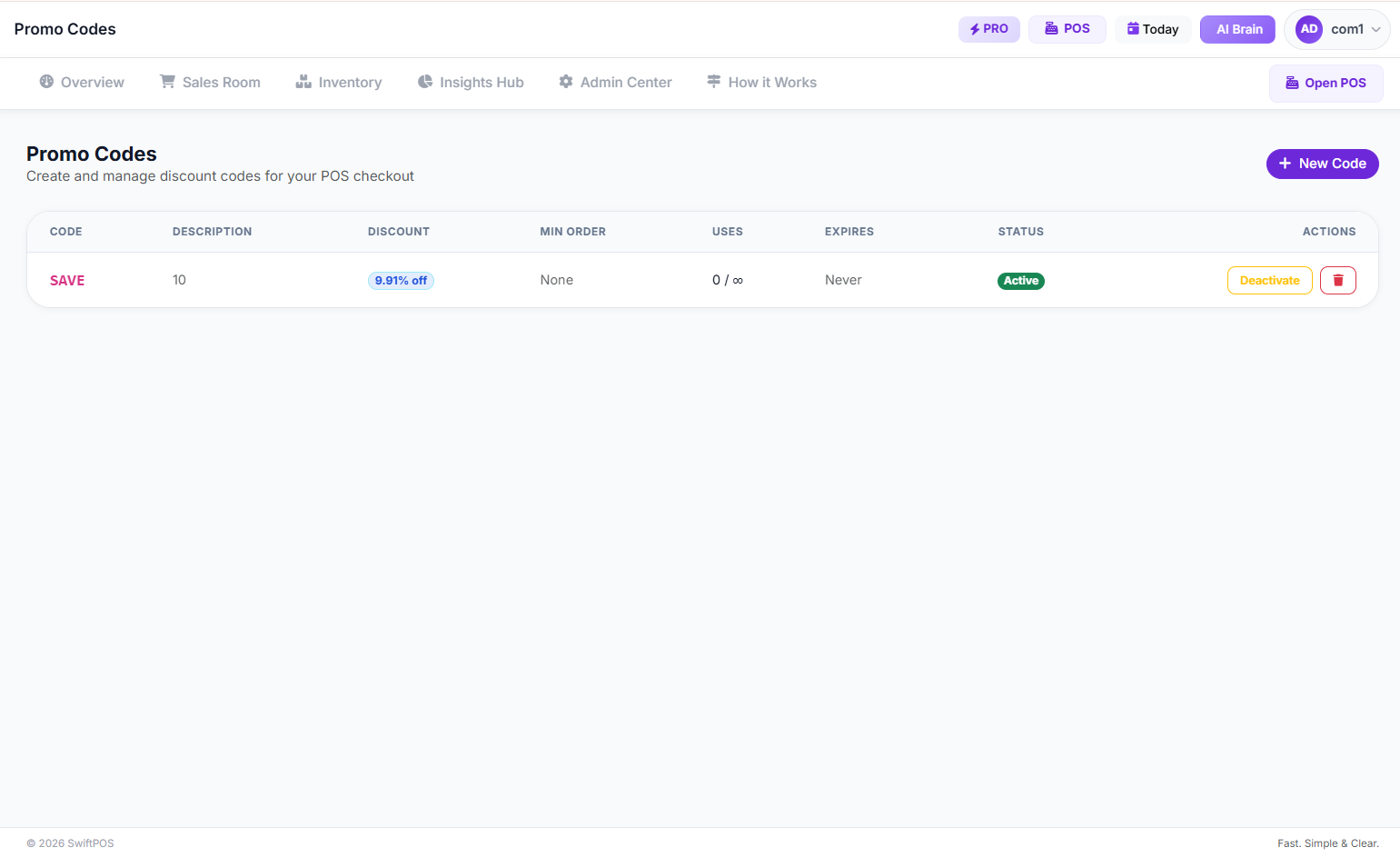Click the CODE column header
This screenshot has width=1400, height=857.
click(65, 232)
